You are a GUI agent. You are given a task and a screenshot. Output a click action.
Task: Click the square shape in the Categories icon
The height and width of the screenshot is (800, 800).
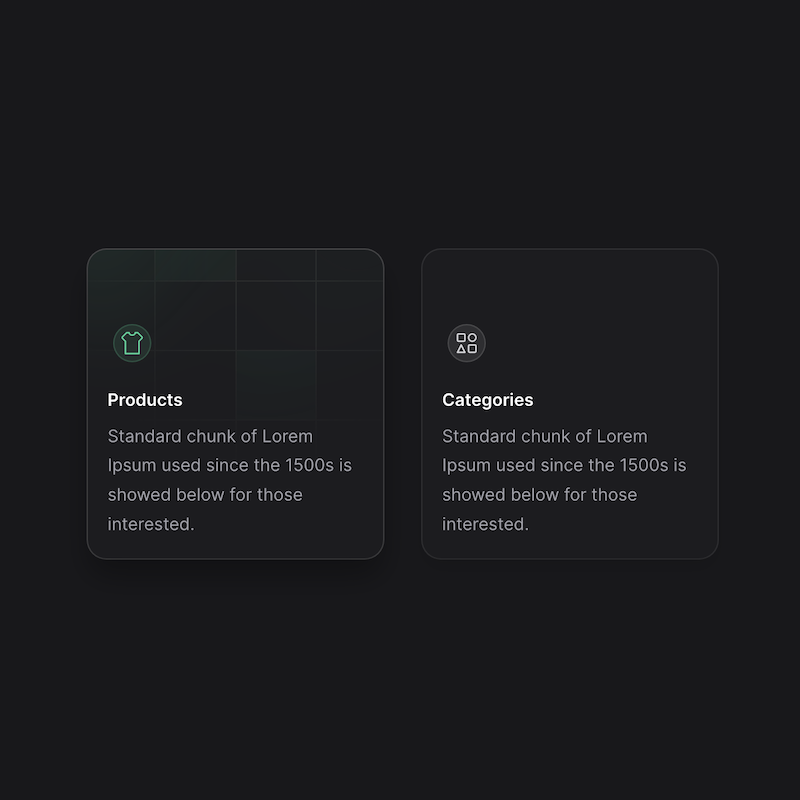coord(461,337)
